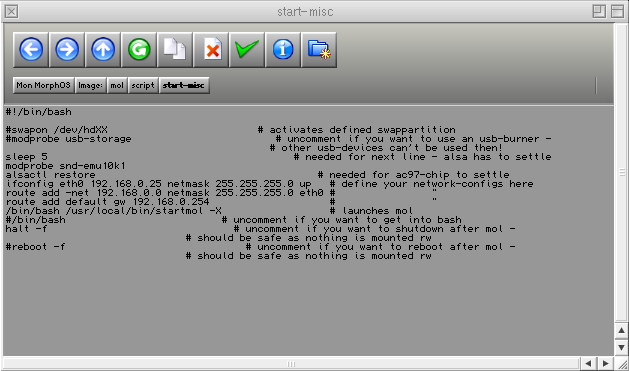Click the '#swapon /dev/hdXX' text
The width and height of the screenshot is (629, 371).
57,130
